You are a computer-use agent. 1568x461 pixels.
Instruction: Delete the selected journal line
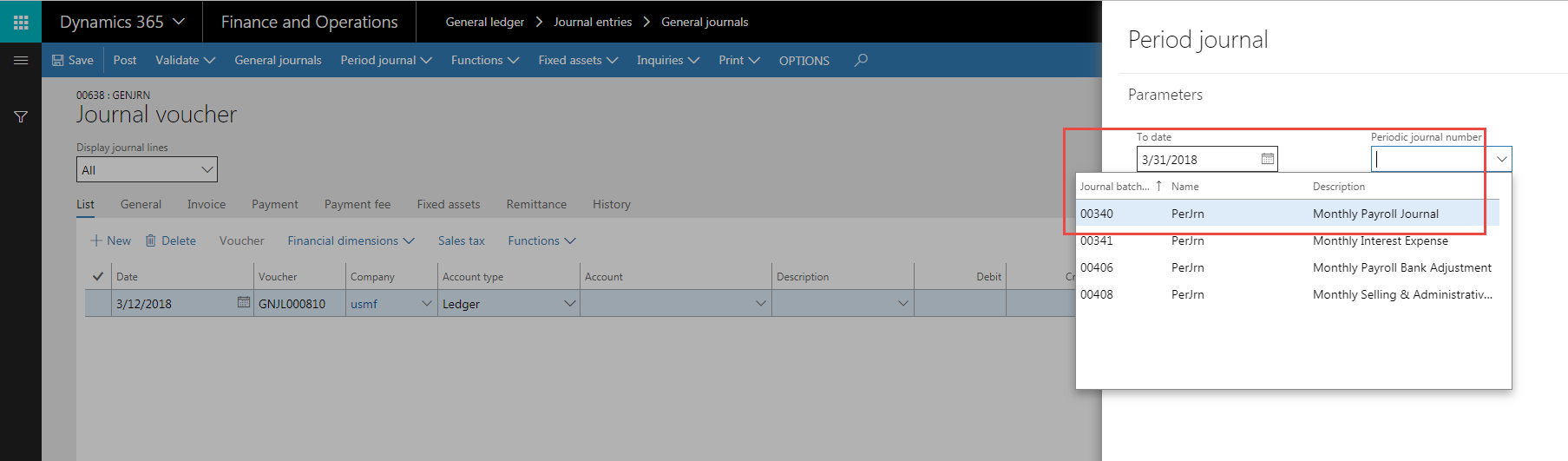[x=170, y=240]
